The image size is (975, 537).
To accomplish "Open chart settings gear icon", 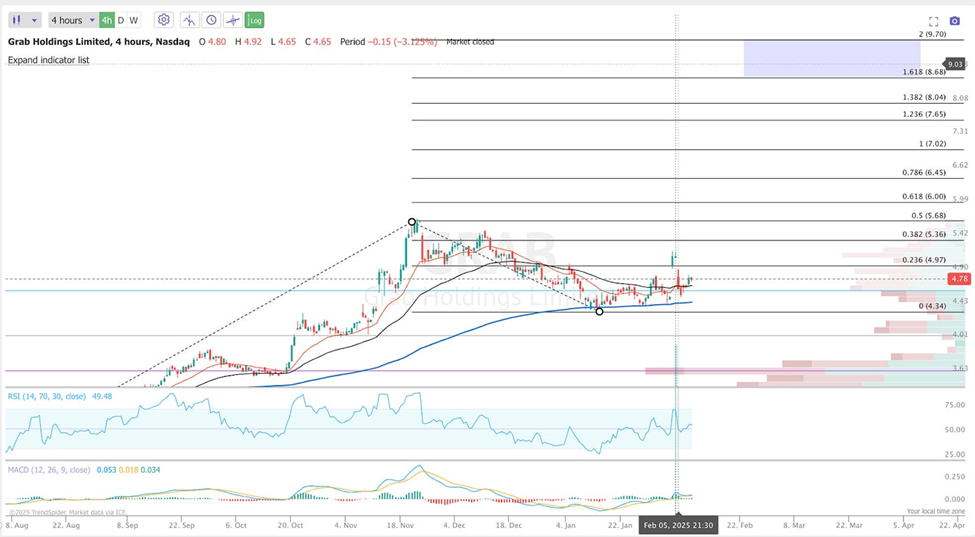I will click(164, 20).
